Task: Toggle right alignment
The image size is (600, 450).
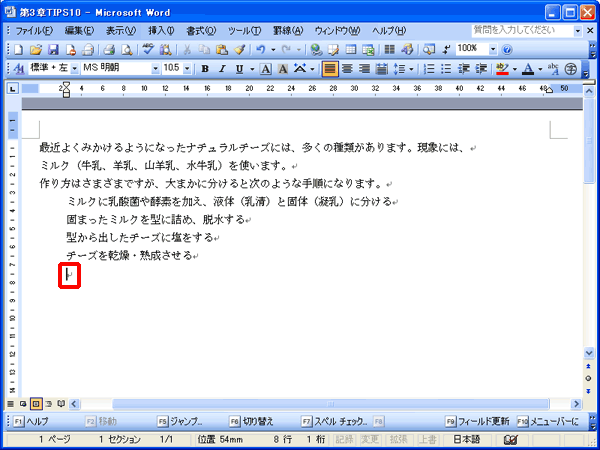Action: 364,69
